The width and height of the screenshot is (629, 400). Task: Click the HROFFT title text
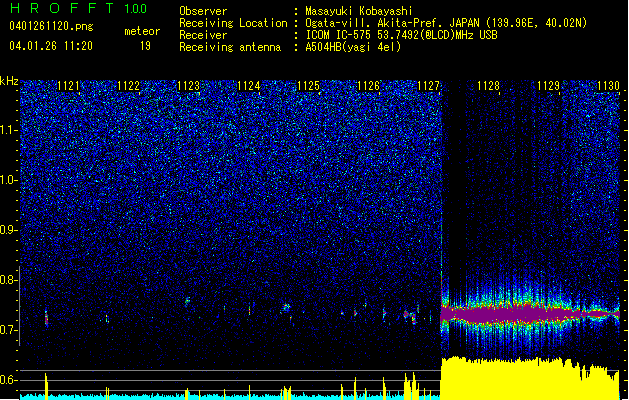[62, 8]
